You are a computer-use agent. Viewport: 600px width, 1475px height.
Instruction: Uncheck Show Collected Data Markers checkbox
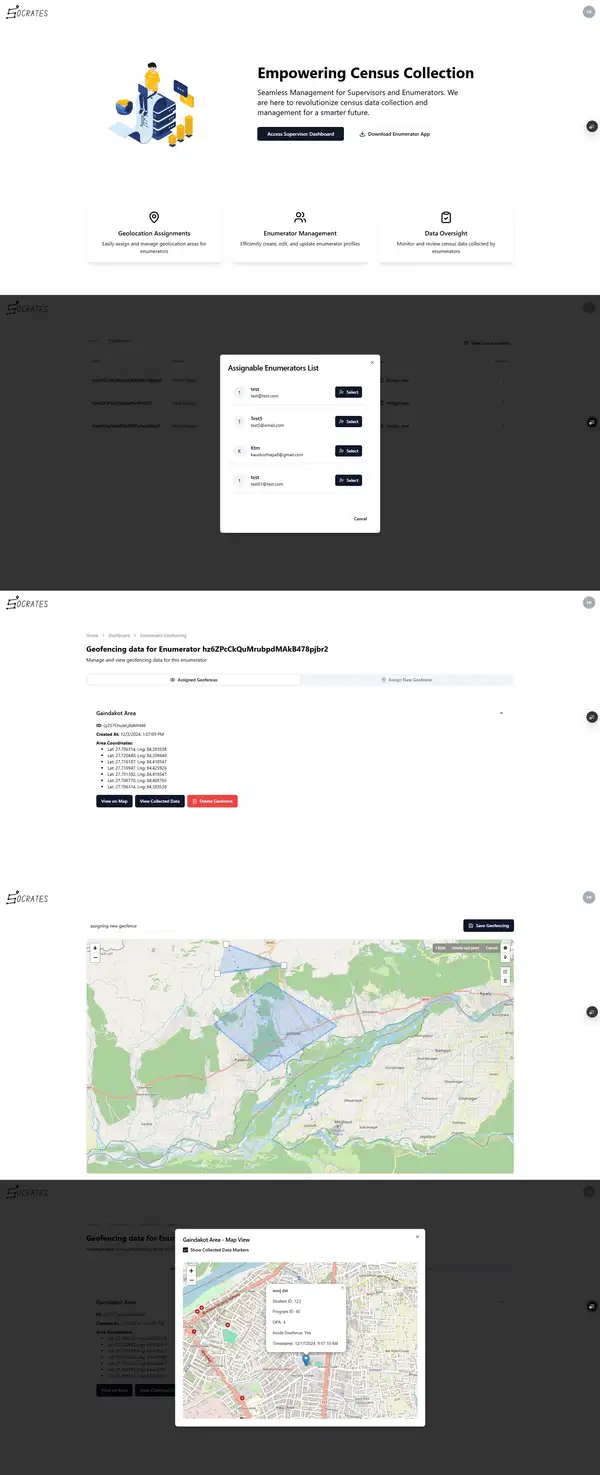pos(186,1249)
